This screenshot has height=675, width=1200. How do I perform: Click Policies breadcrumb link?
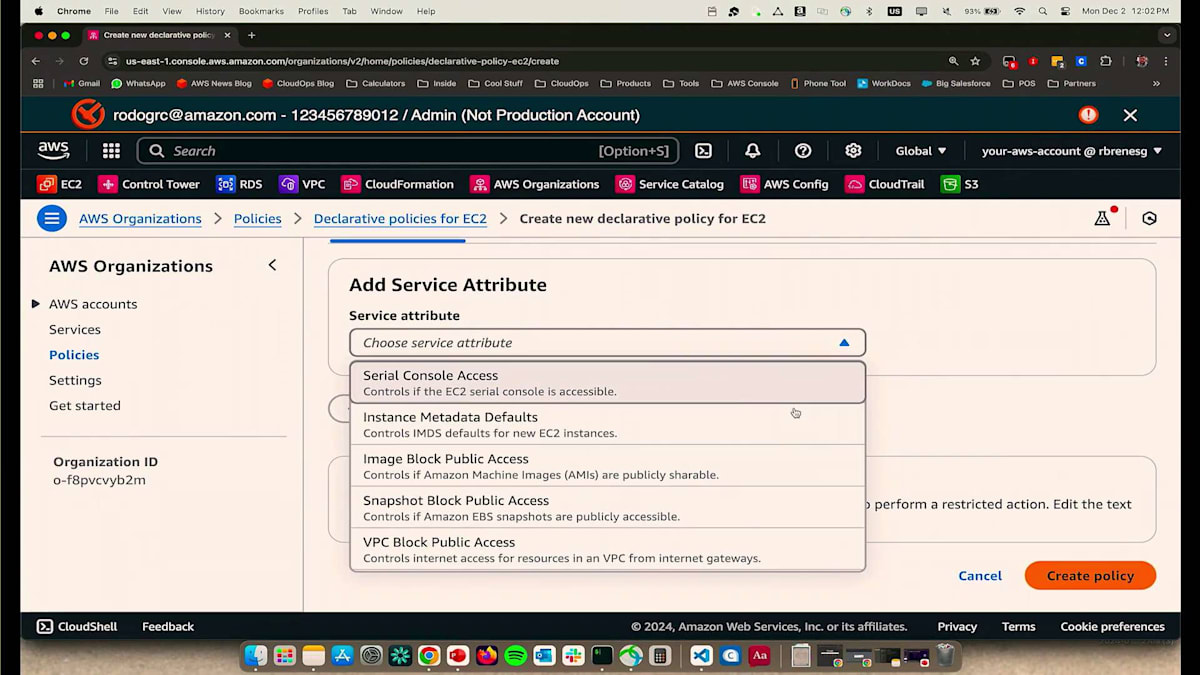258,218
